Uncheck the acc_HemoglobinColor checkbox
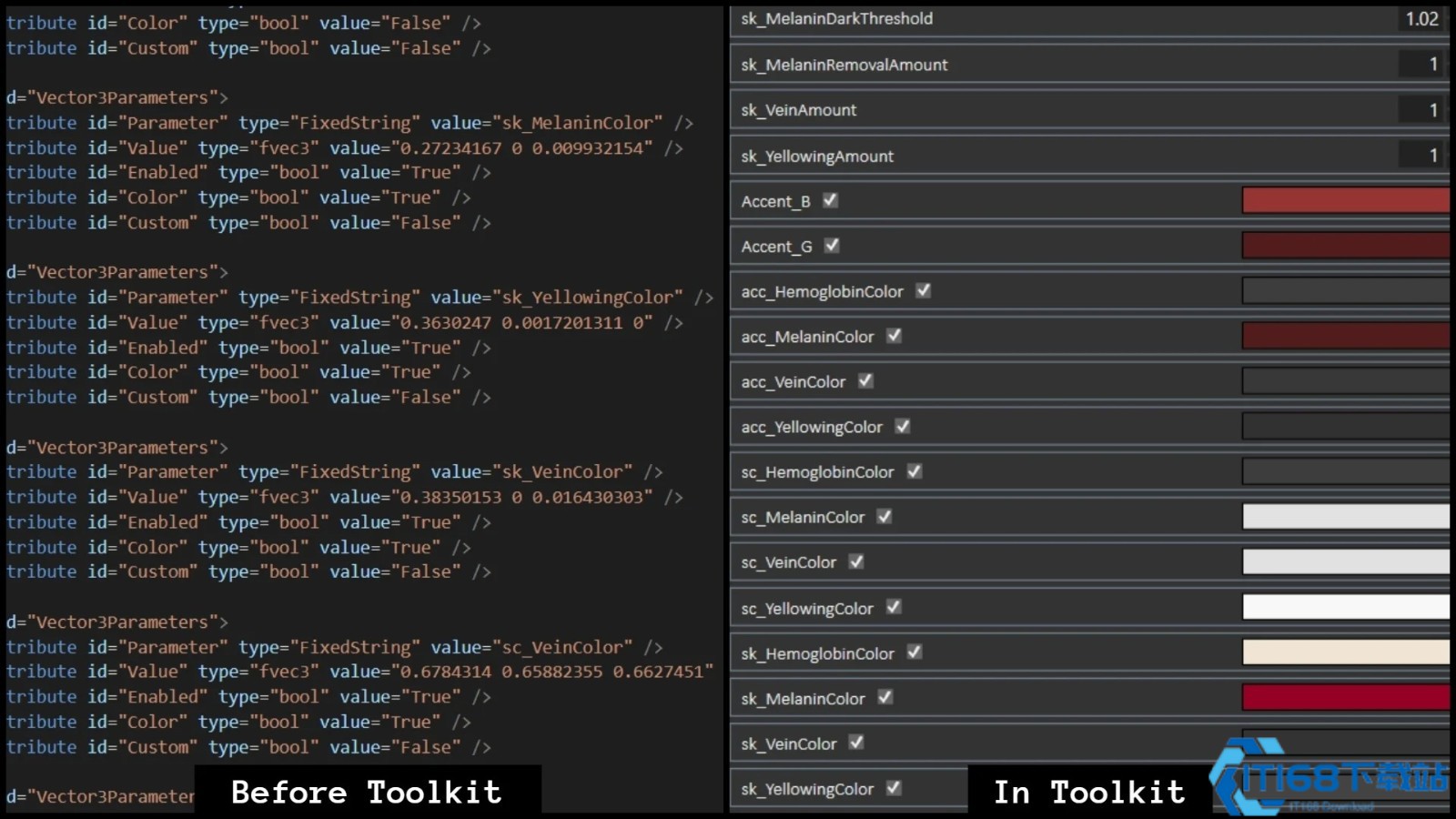 pos(924,290)
